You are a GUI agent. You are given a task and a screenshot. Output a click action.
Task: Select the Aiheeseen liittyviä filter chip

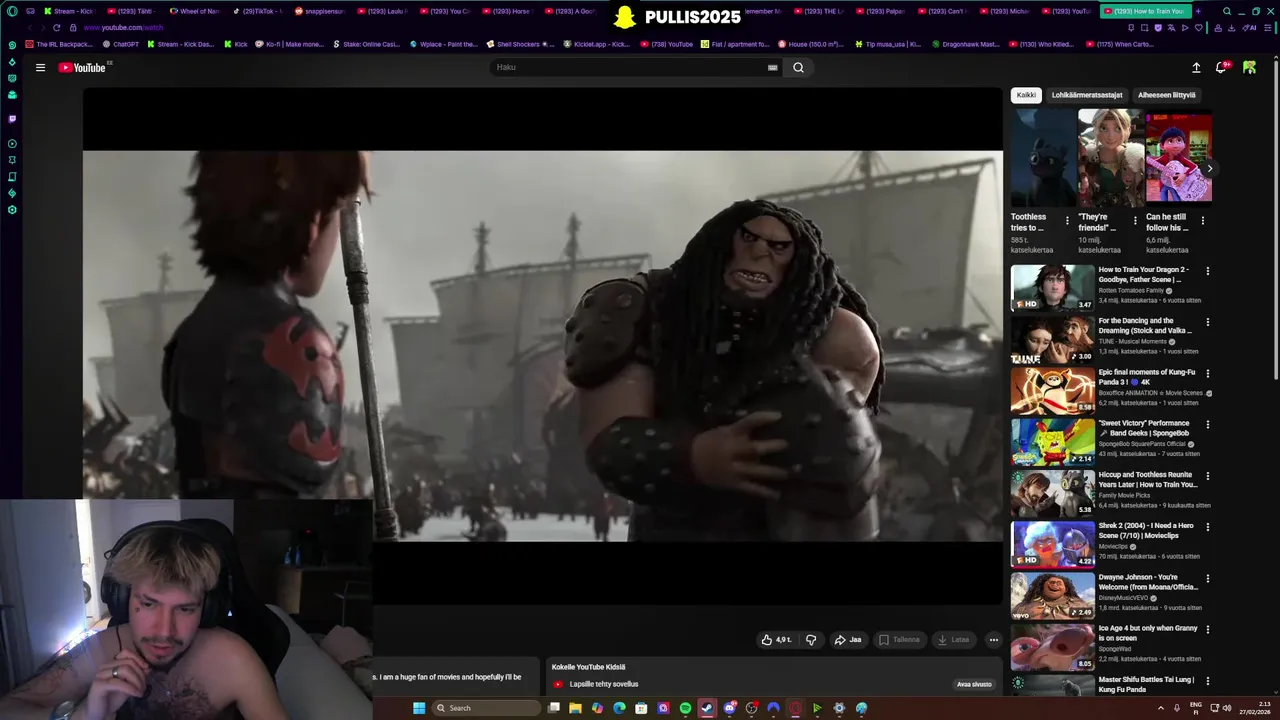[1166, 95]
